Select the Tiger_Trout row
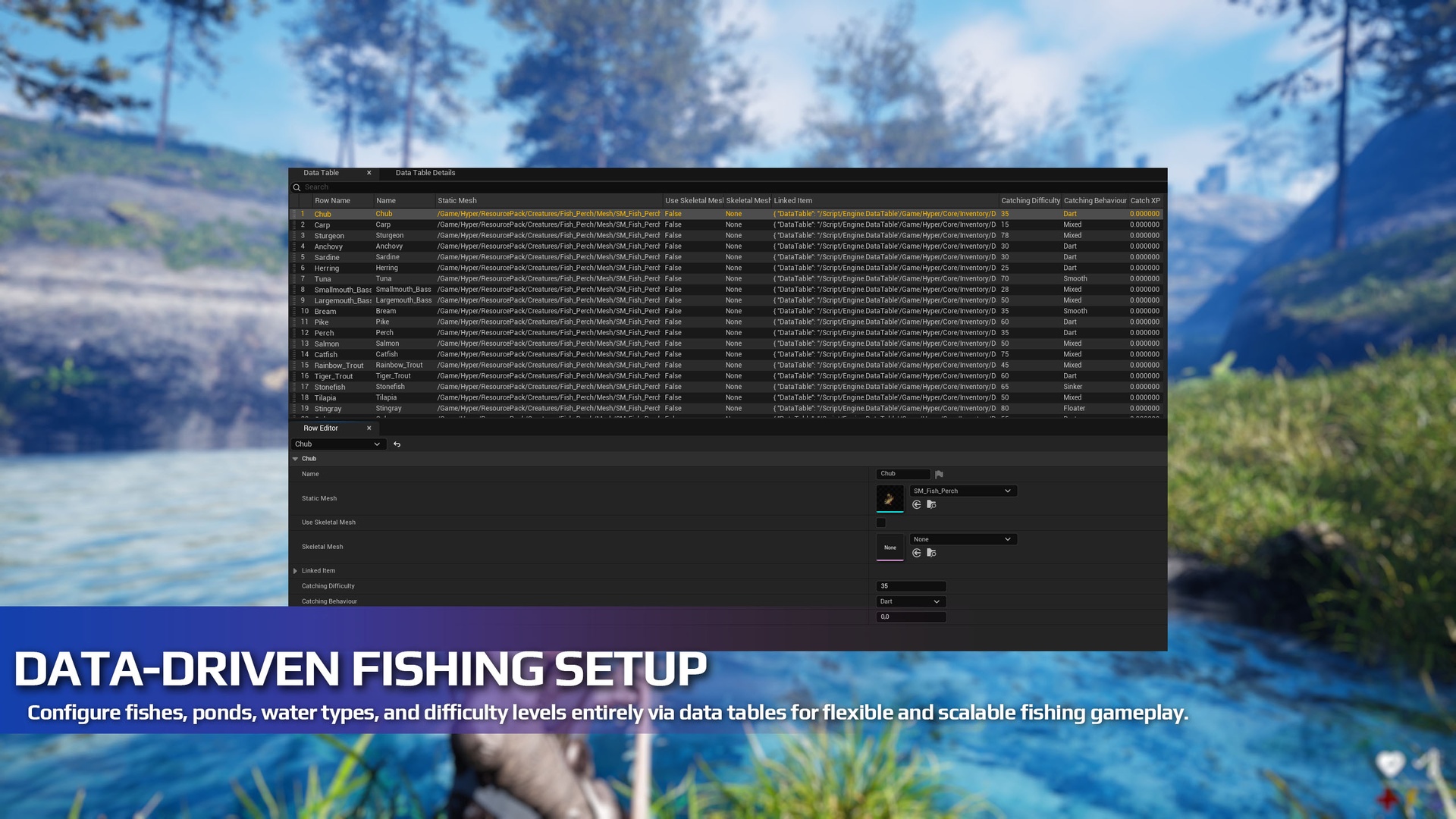The height and width of the screenshot is (819, 1456). tap(728, 376)
